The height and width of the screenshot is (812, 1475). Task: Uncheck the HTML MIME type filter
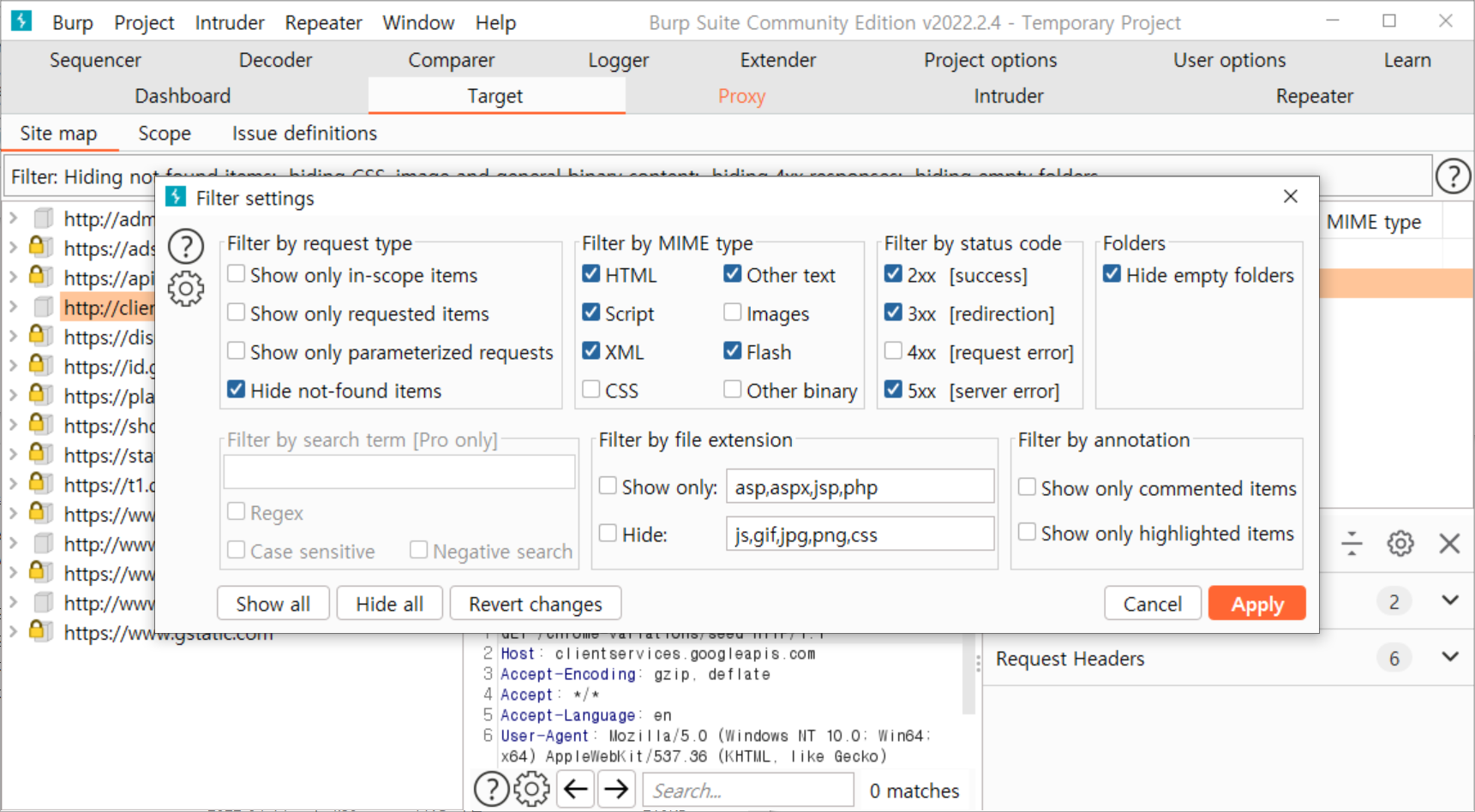(x=591, y=274)
